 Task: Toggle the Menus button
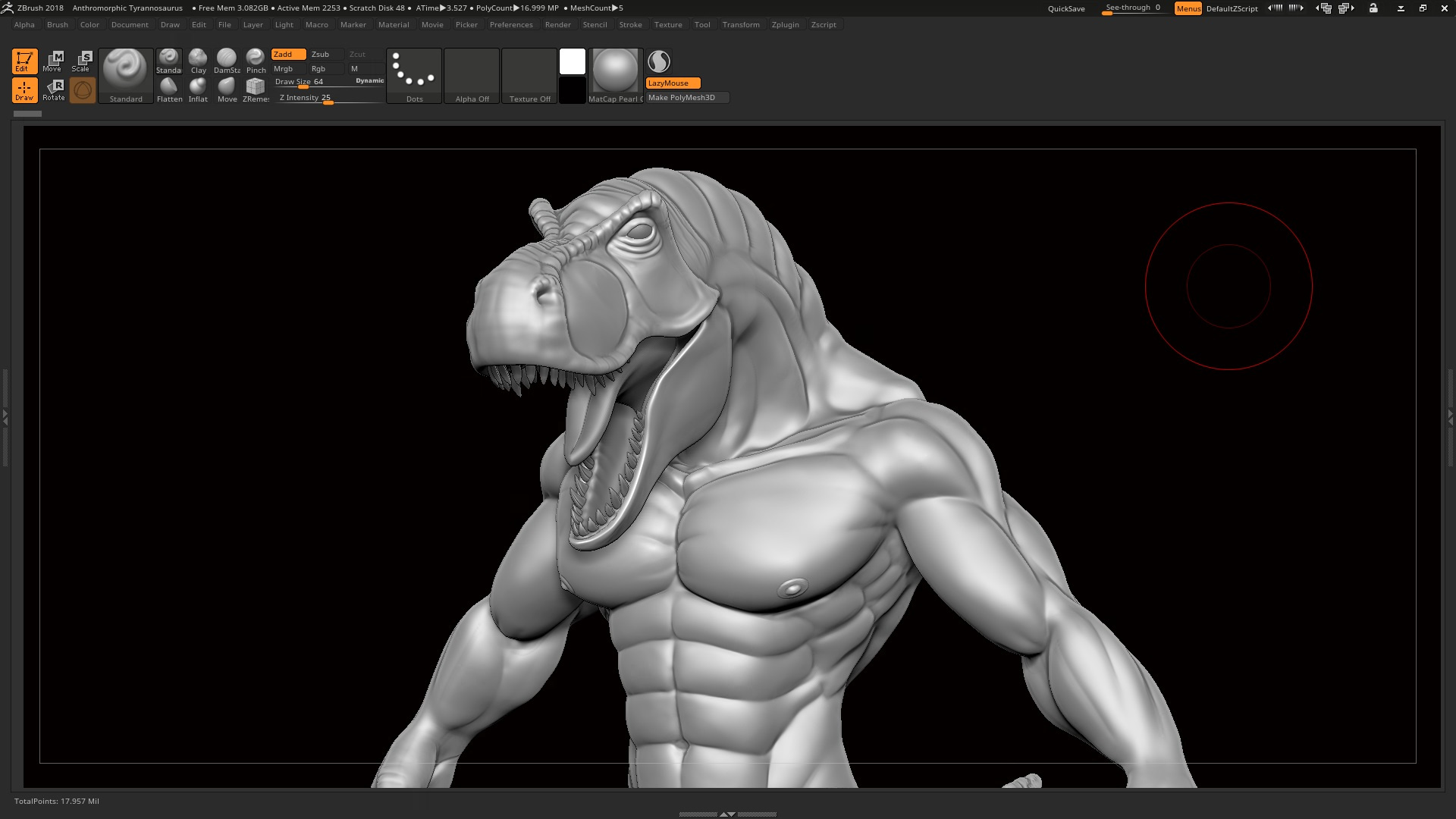(1188, 8)
